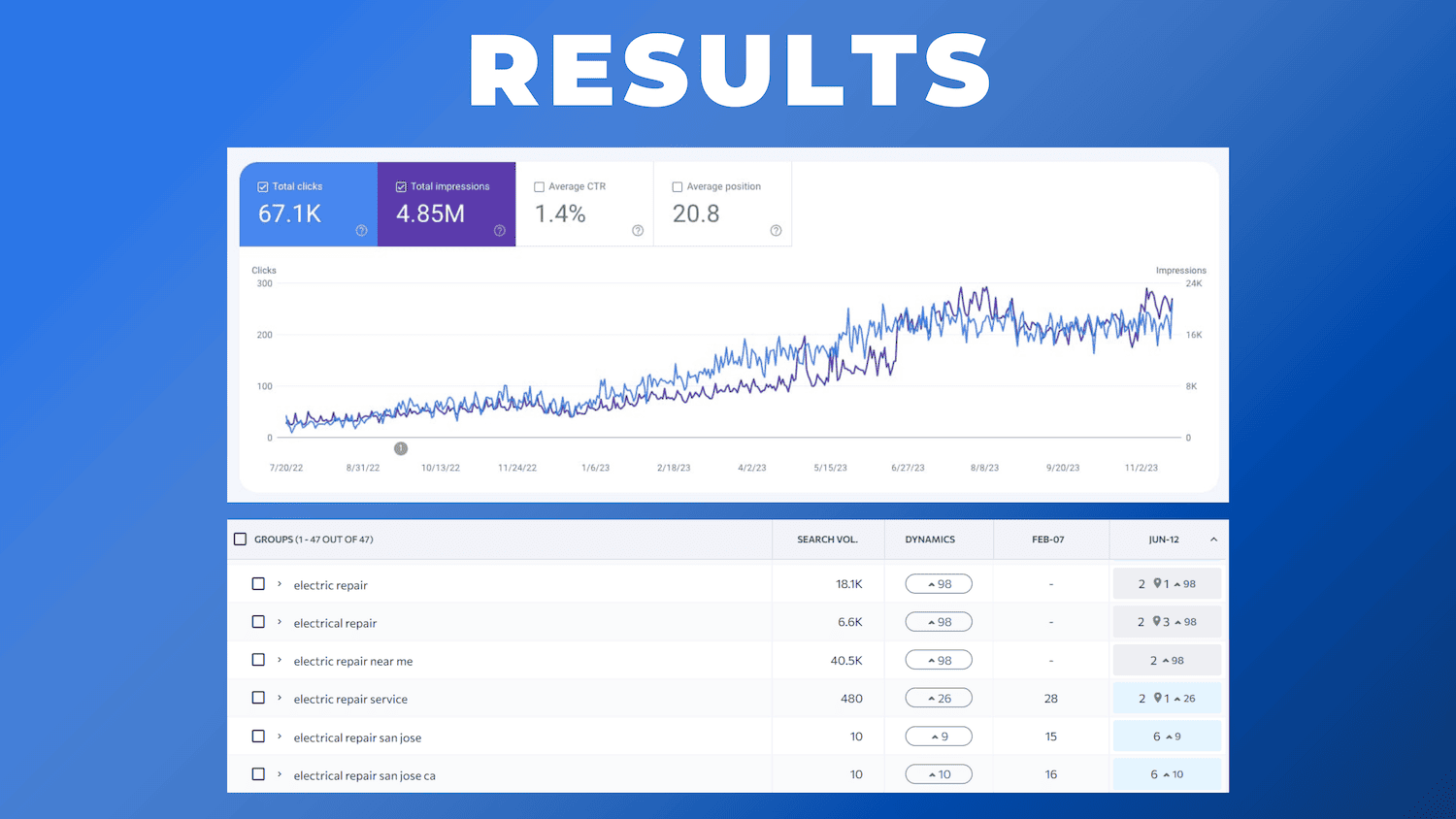
Task: Expand the electrical repair san jose ca group
Action: pos(280,774)
